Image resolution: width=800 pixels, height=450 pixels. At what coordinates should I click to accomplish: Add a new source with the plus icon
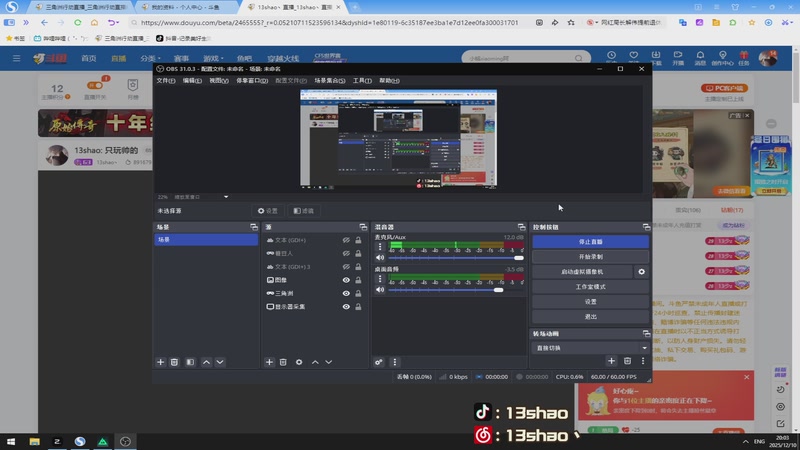[269, 362]
